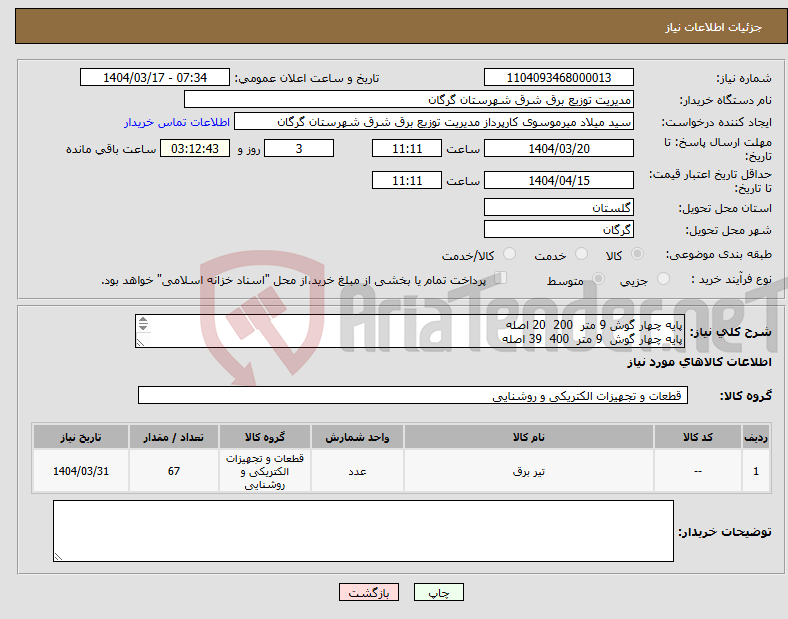Click the price validity time field 11:11
This screenshot has height=619, width=788.
407,180
